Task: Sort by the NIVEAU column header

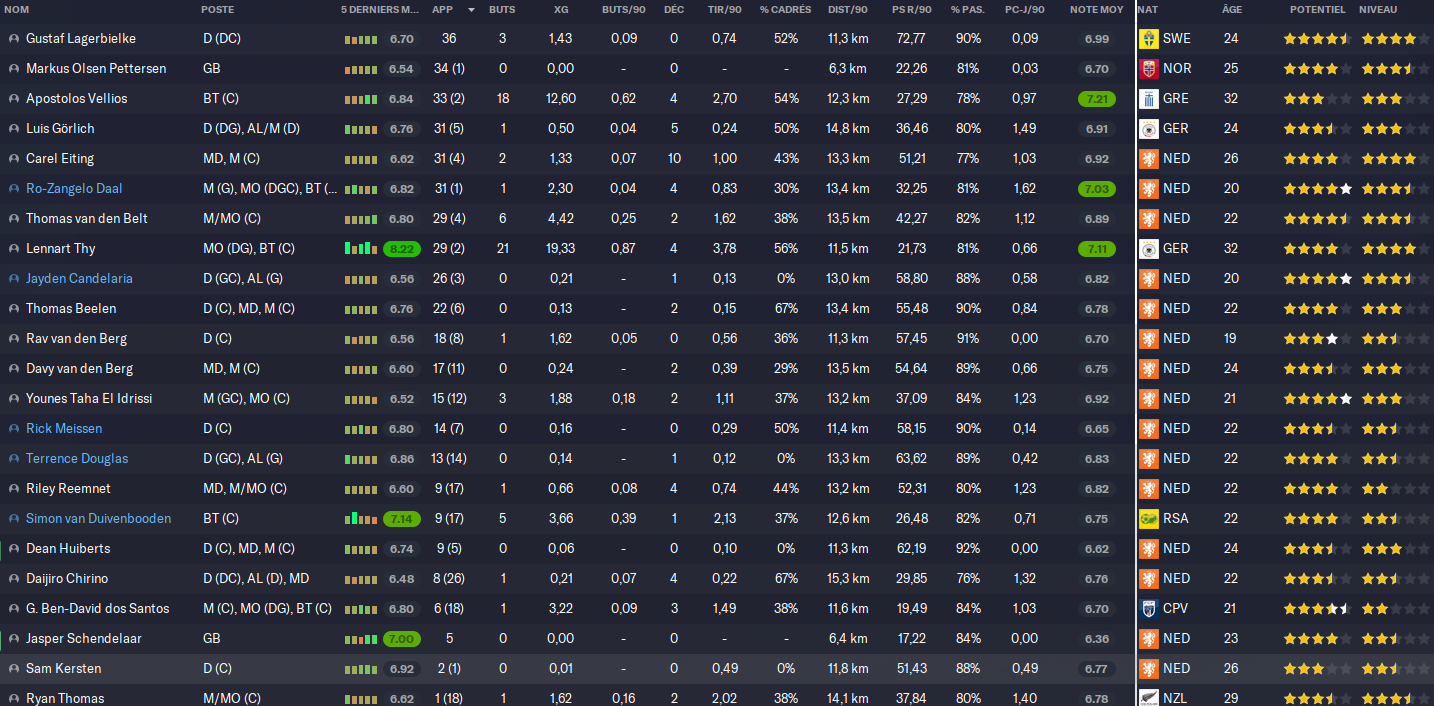Action: 1379,9
